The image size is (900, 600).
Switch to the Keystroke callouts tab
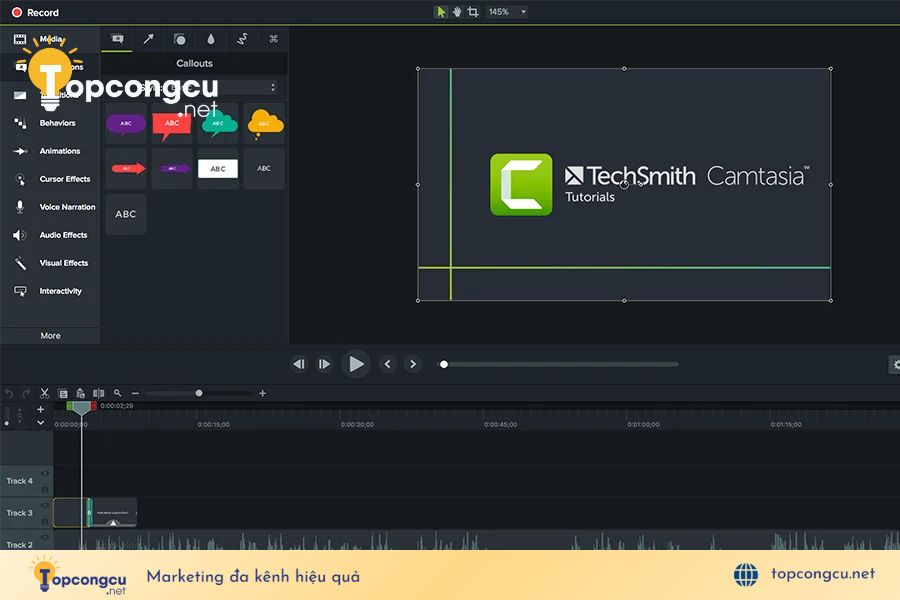(273, 39)
